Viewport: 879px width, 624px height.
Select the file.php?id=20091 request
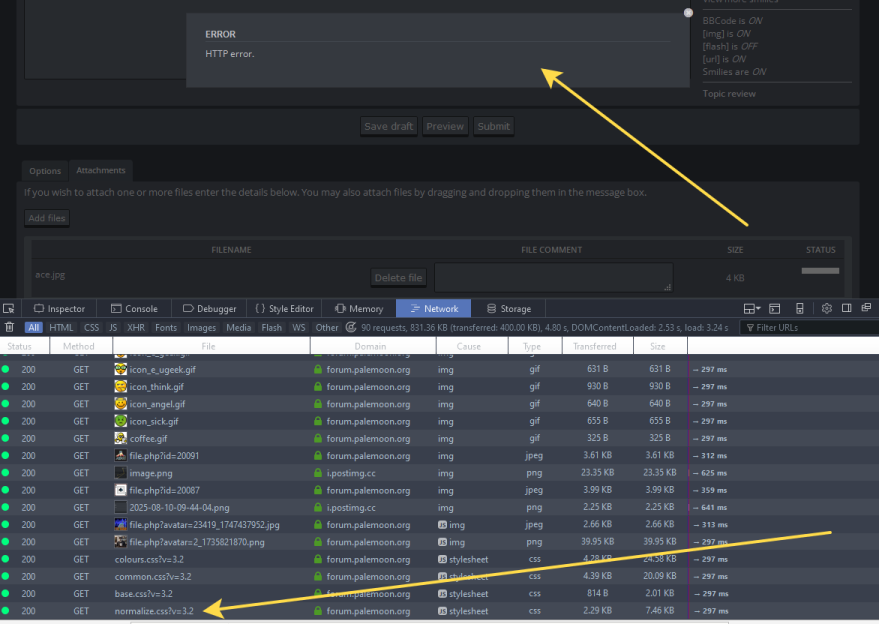440,456
